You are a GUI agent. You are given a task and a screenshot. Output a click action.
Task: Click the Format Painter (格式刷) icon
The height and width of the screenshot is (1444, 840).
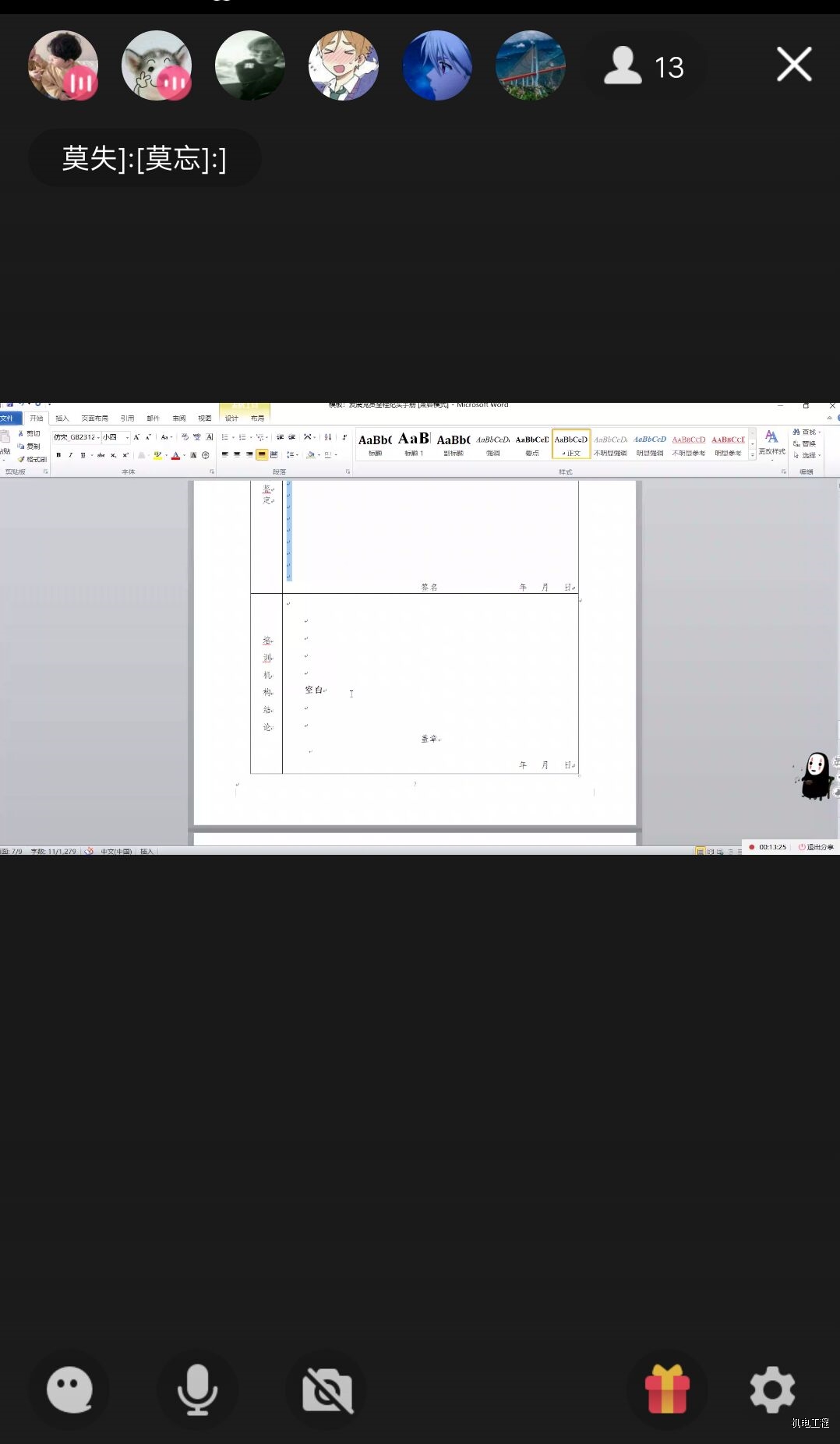(33, 460)
